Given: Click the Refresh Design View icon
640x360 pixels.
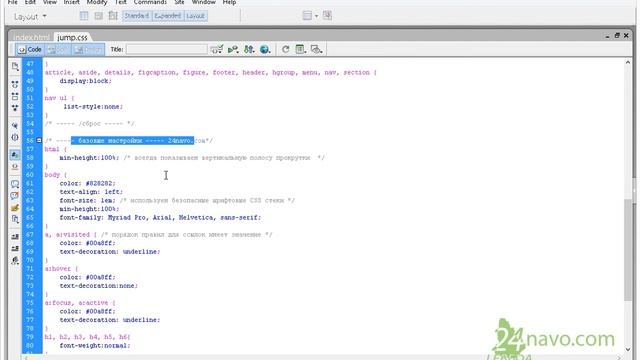Looking at the screenshot, I should (285, 49).
